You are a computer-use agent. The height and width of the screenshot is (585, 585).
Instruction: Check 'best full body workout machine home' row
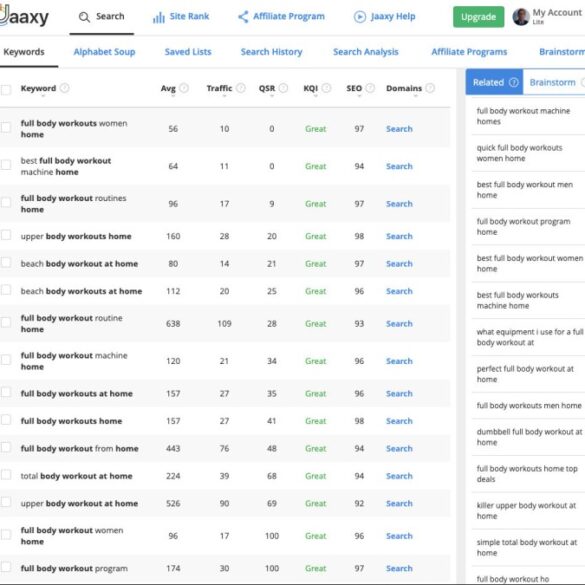(6, 165)
